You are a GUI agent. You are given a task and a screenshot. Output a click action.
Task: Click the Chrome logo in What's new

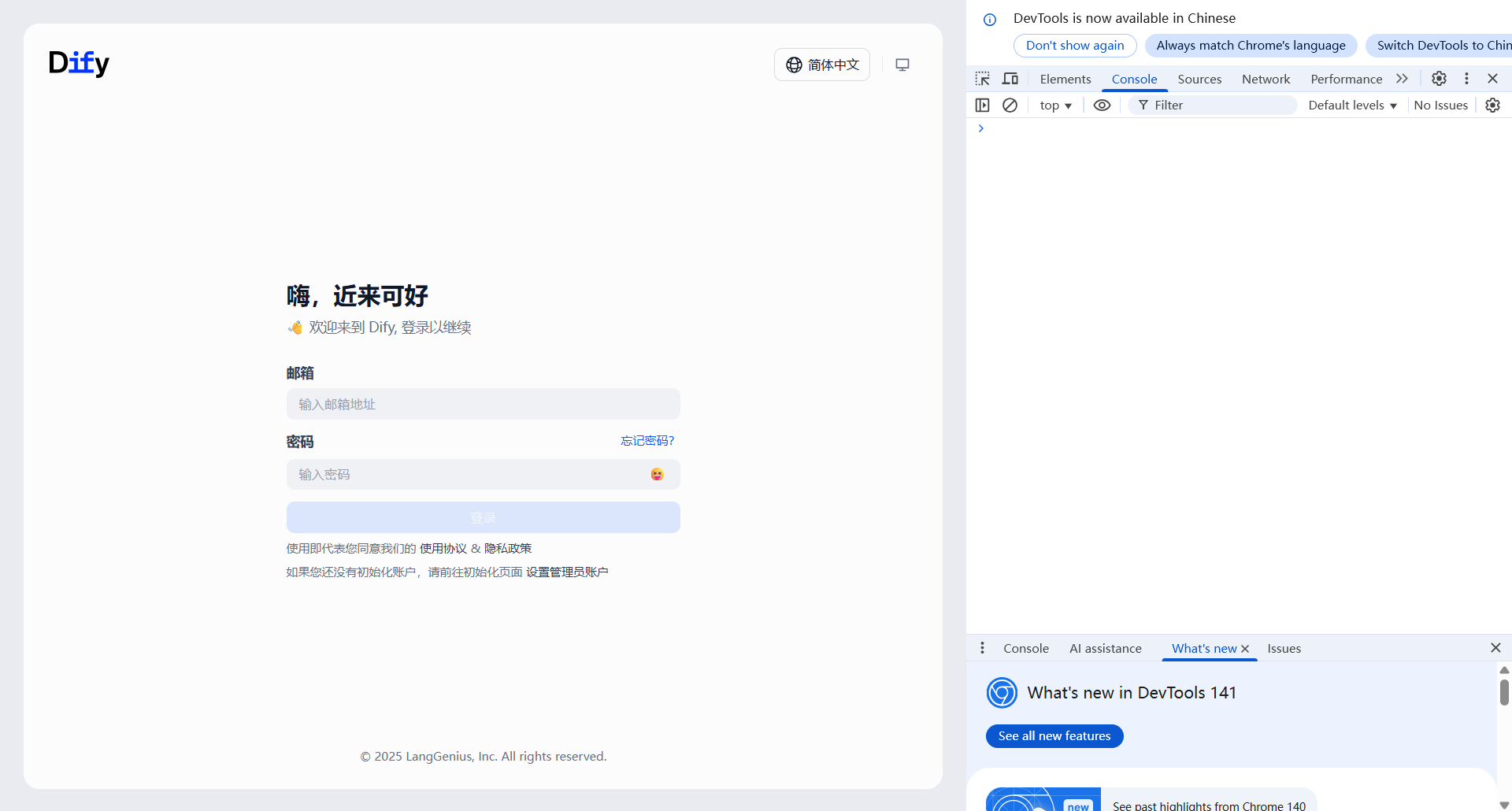pyautogui.click(x=1002, y=693)
